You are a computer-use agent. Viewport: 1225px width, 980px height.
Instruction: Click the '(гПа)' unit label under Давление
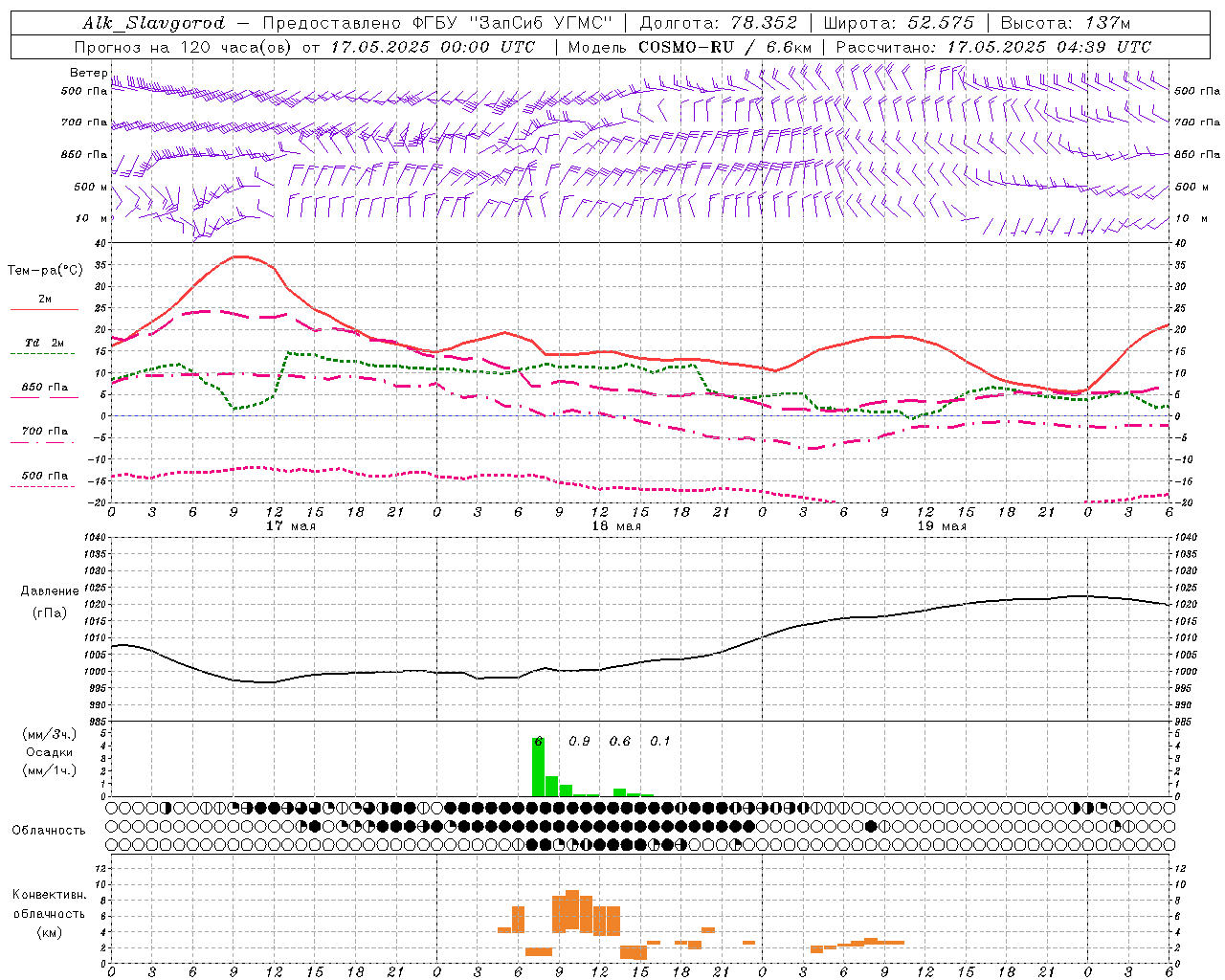(50, 613)
